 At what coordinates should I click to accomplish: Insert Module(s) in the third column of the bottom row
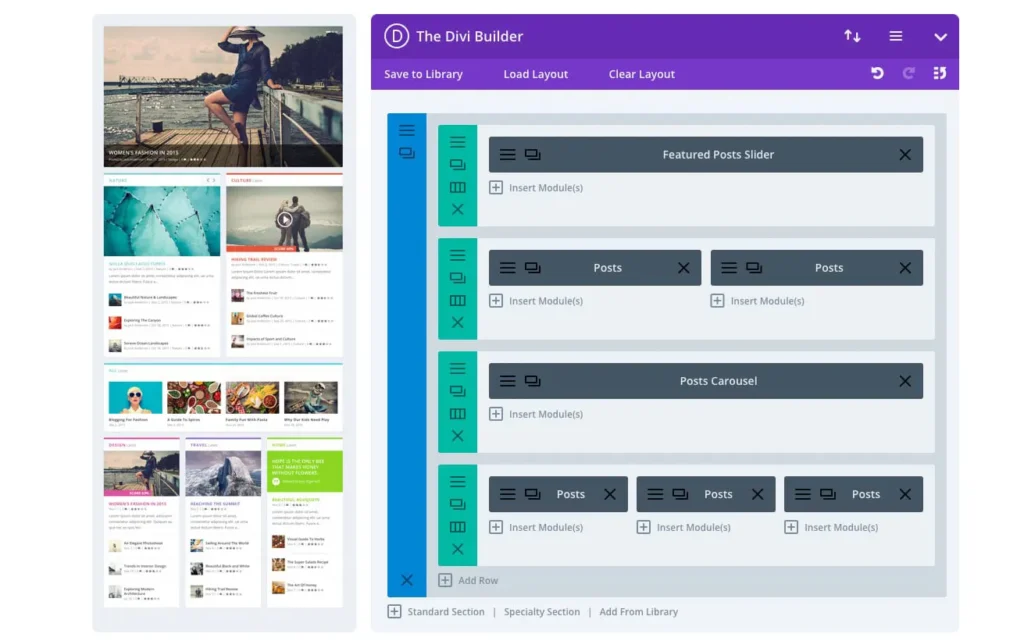click(x=831, y=527)
